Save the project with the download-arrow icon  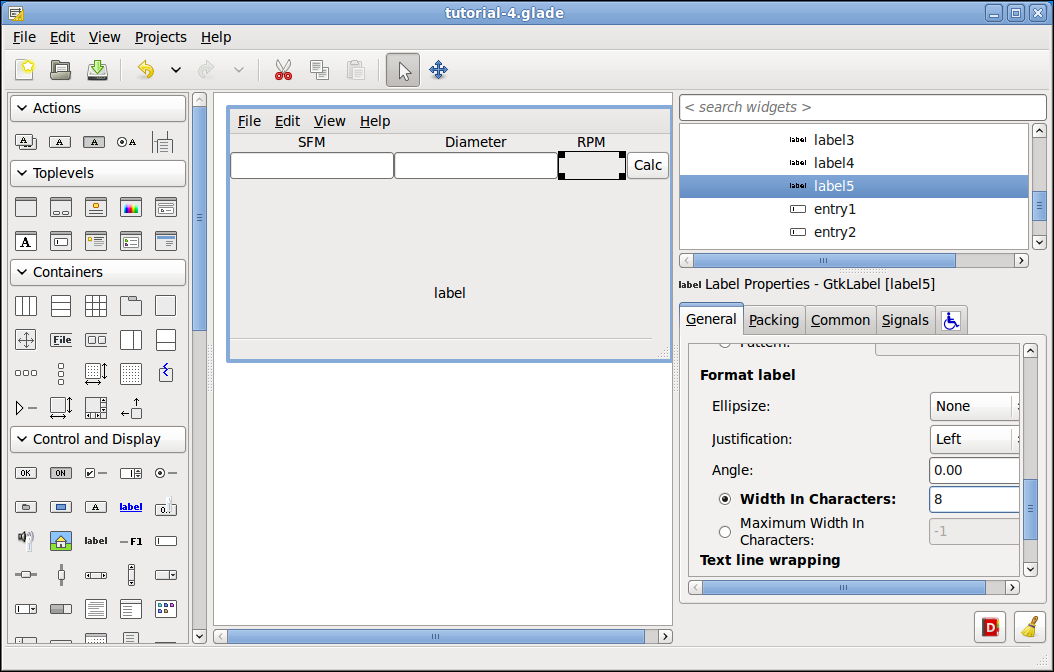click(x=97, y=69)
